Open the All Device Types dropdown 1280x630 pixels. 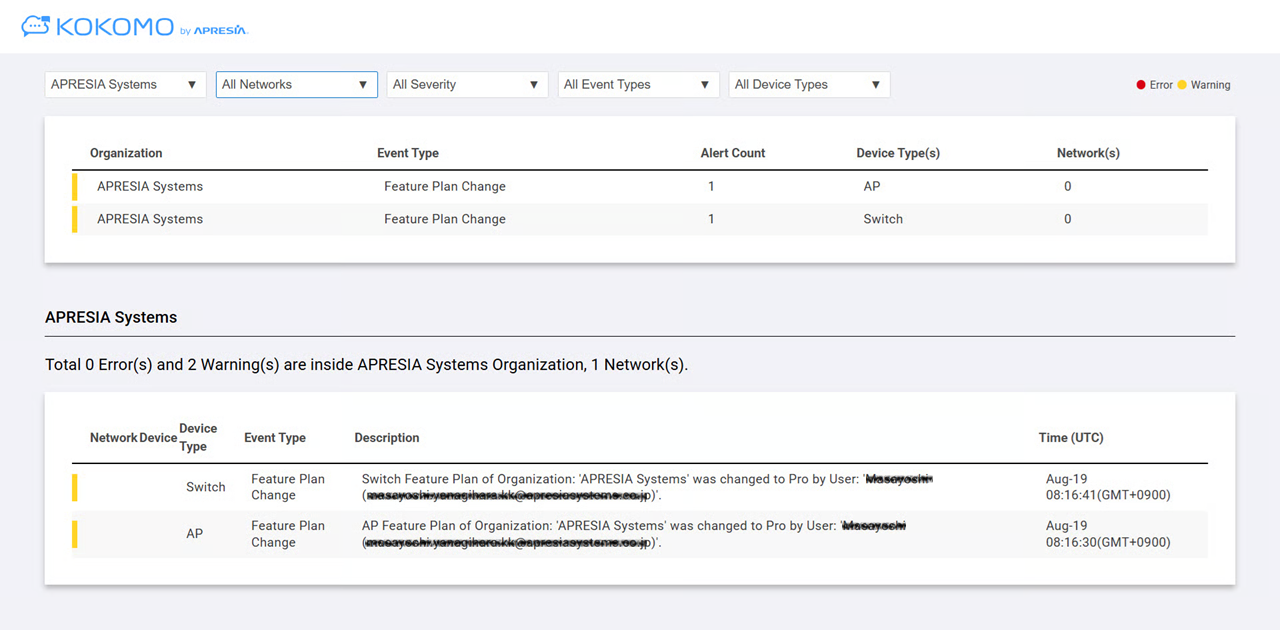coord(809,85)
